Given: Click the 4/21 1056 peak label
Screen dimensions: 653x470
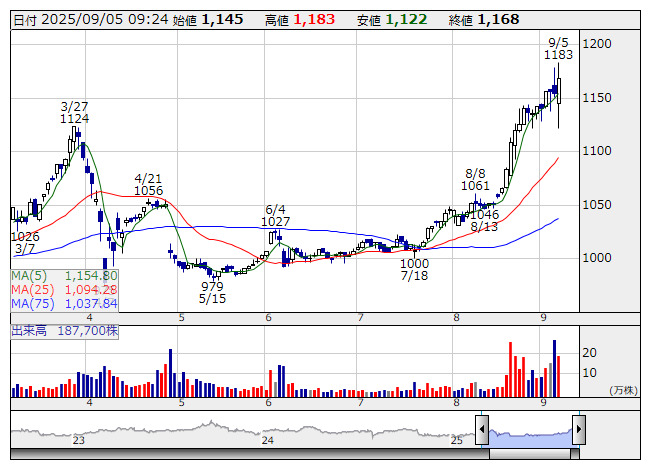Looking at the screenshot, I should click(x=148, y=184).
